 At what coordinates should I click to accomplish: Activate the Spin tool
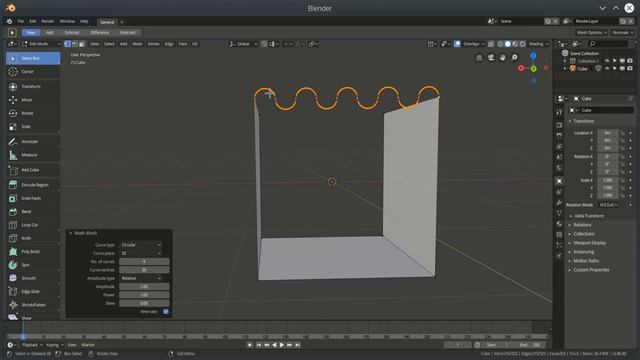coord(33,265)
